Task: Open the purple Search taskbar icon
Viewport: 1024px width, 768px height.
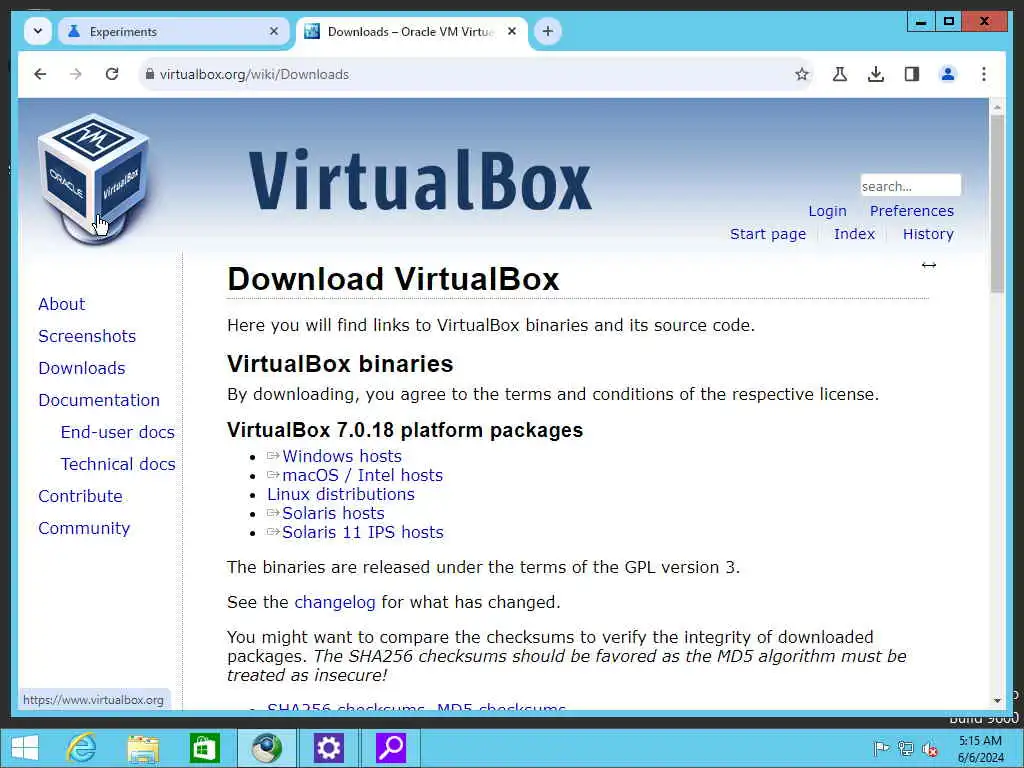Action: pos(391,748)
